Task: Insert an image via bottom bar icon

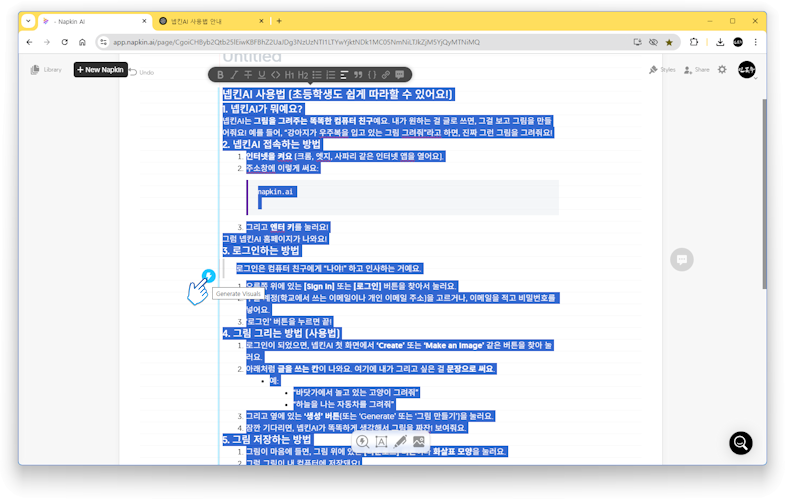Action: point(419,441)
